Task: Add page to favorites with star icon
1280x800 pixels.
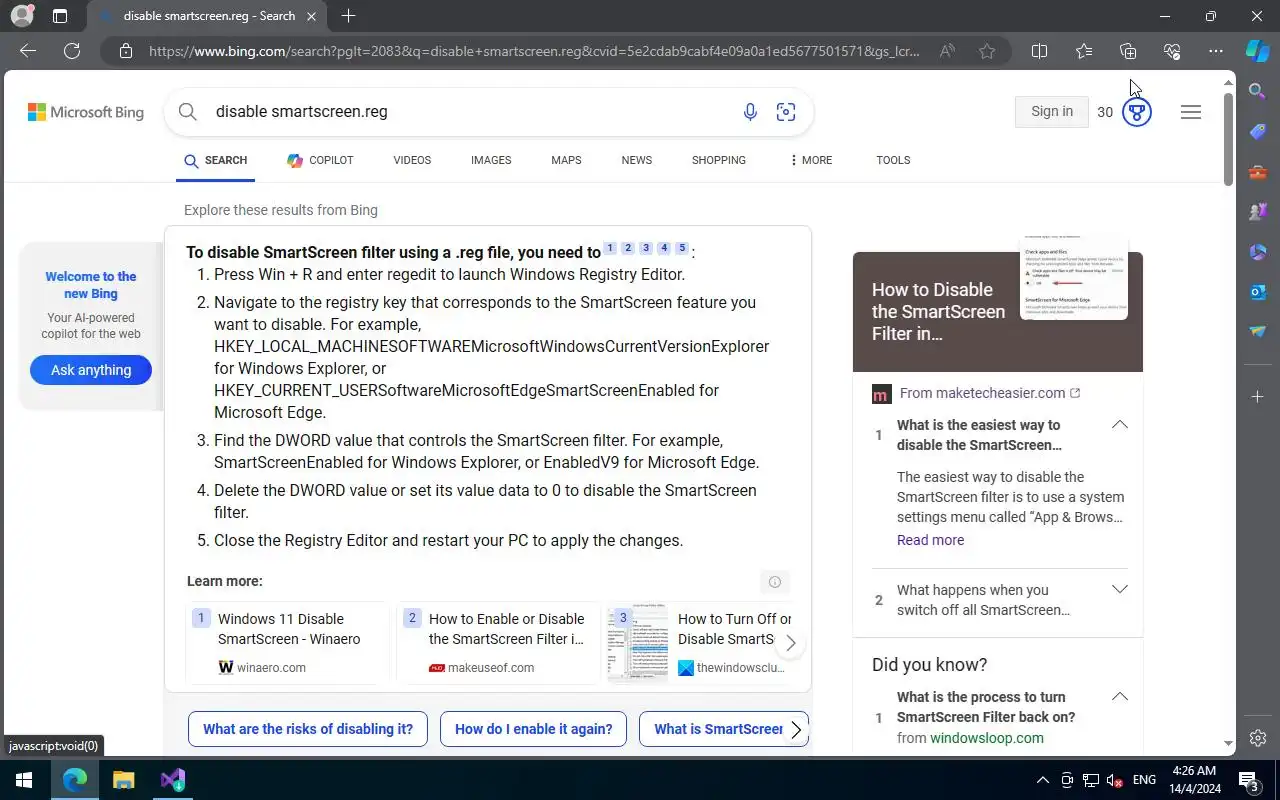Action: pyautogui.click(x=987, y=51)
